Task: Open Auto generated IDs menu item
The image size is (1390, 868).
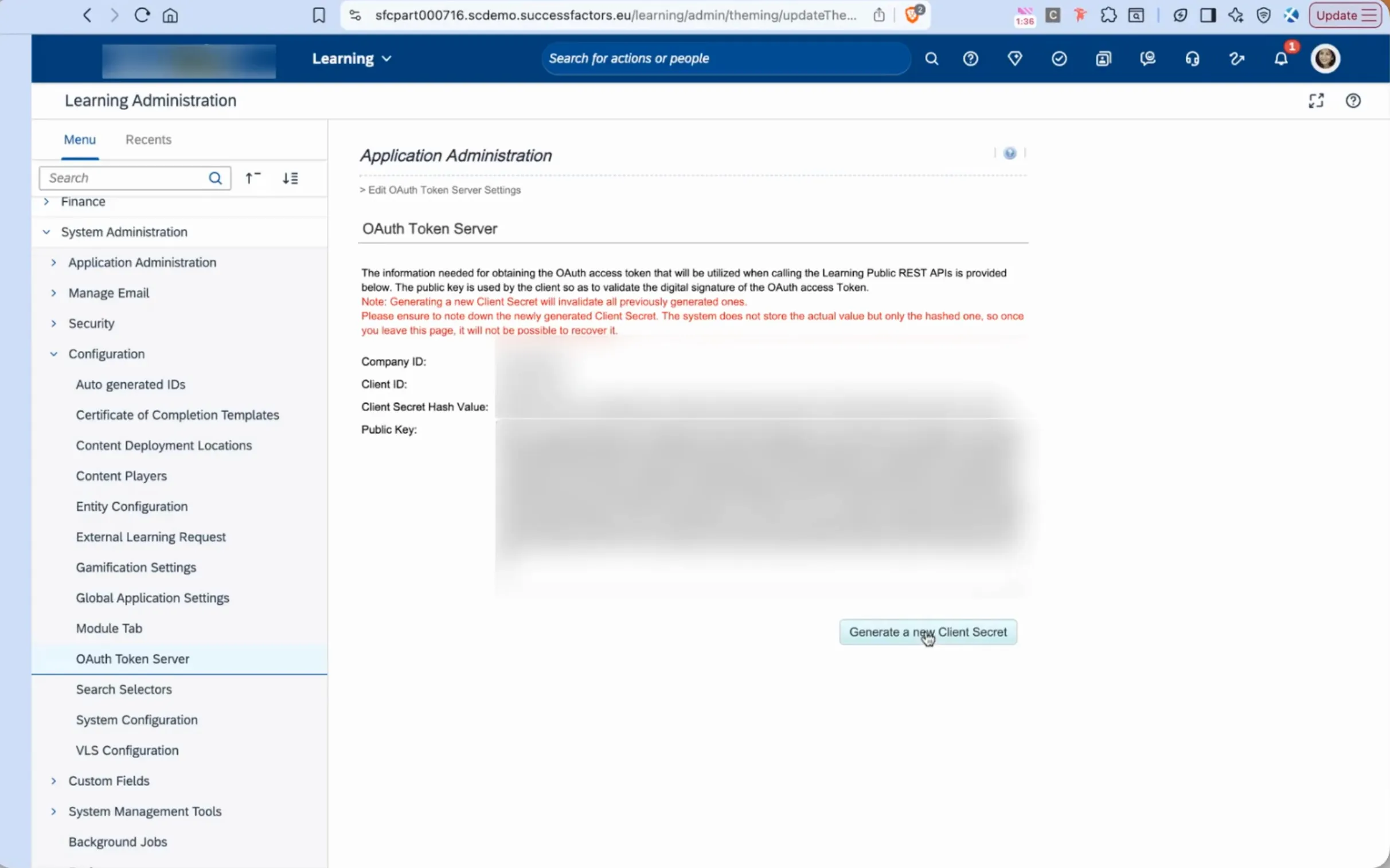Action: (x=130, y=385)
